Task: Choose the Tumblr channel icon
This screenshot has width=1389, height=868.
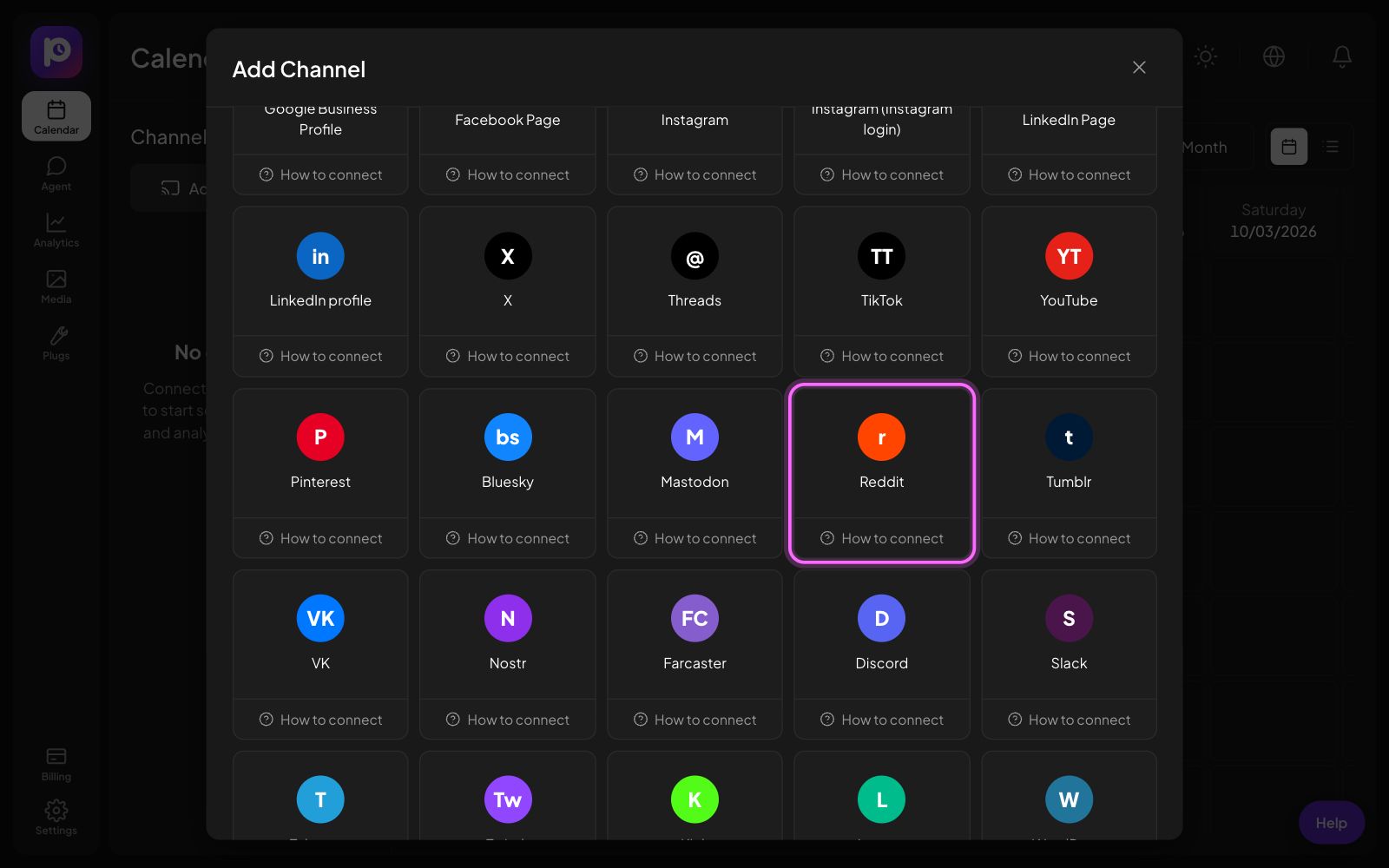Action: pyautogui.click(x=1069, y=437)
